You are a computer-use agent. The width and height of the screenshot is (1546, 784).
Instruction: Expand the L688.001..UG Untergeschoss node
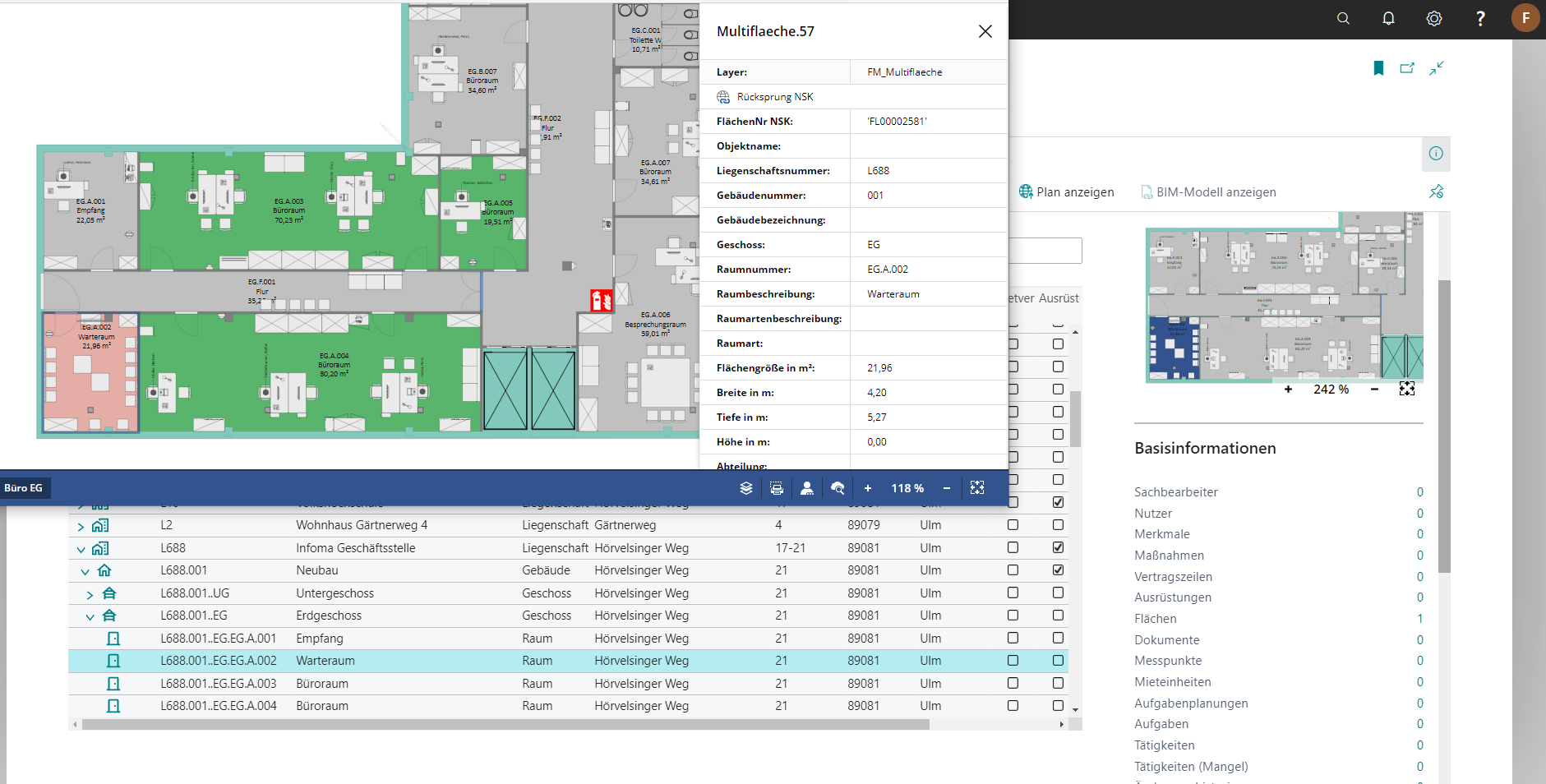click(90, 594)
